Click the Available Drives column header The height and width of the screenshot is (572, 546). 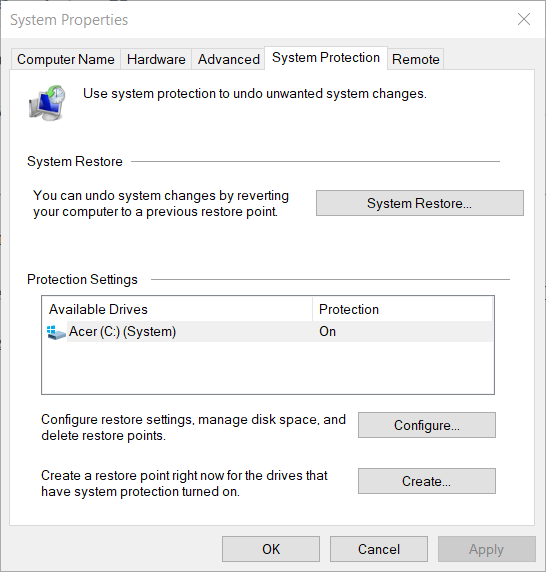(x=177, y=309)
